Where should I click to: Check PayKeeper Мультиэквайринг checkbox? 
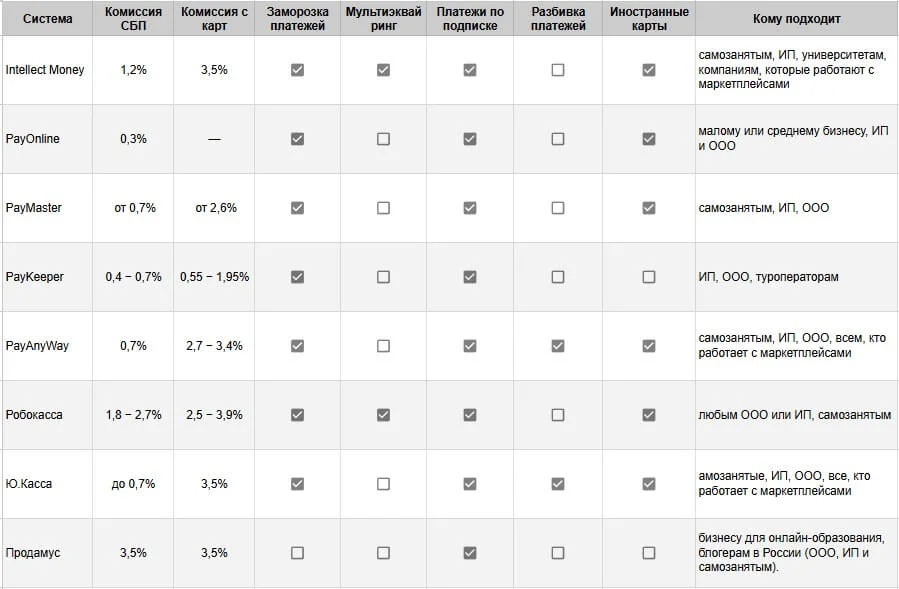pos(383,277)
